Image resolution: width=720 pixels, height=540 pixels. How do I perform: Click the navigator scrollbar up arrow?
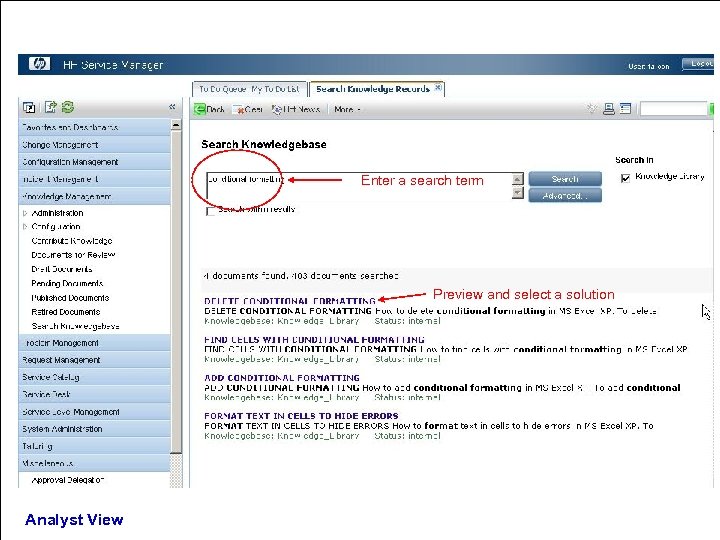176,125
